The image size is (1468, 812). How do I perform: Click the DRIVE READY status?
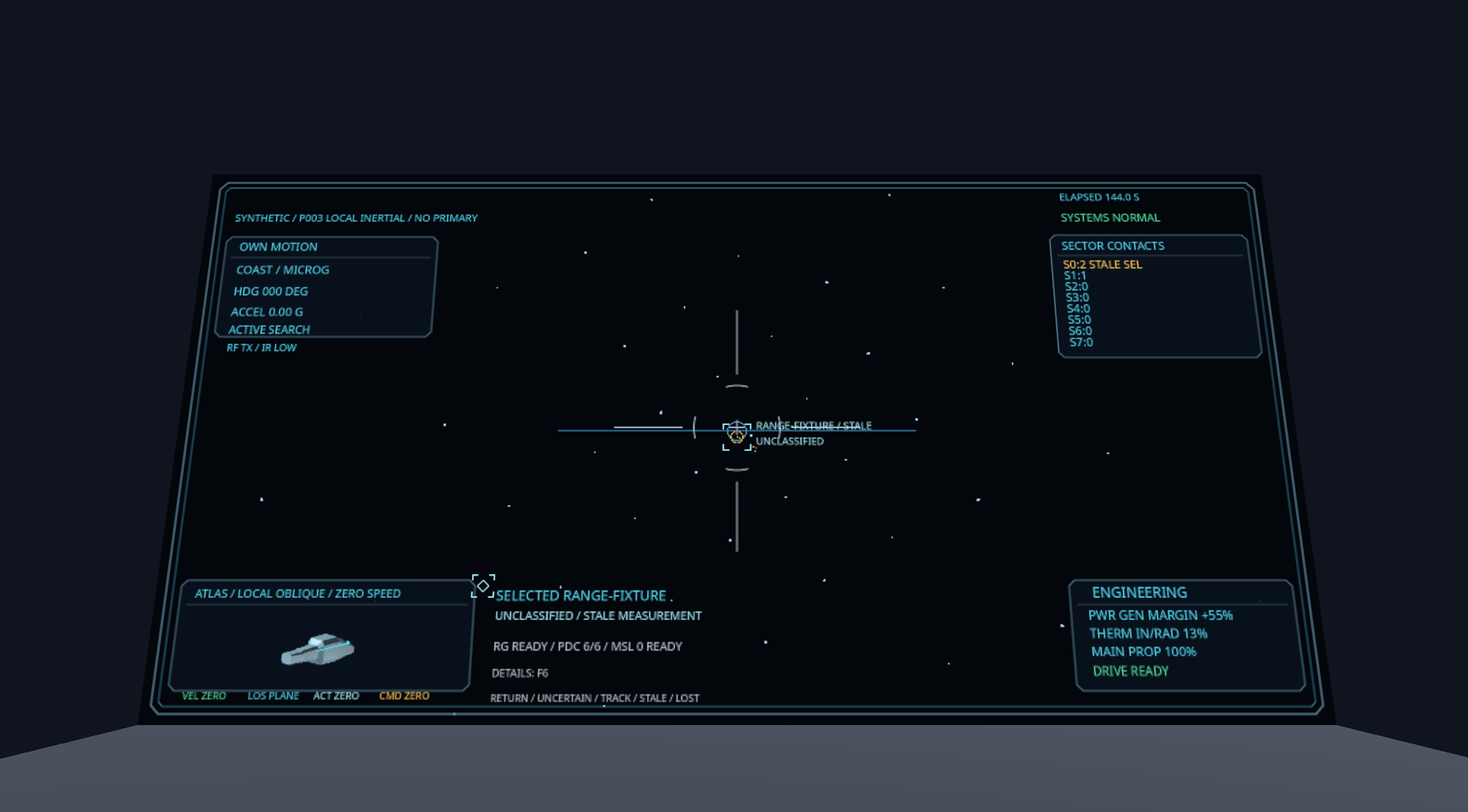[x=1130, y=671]
